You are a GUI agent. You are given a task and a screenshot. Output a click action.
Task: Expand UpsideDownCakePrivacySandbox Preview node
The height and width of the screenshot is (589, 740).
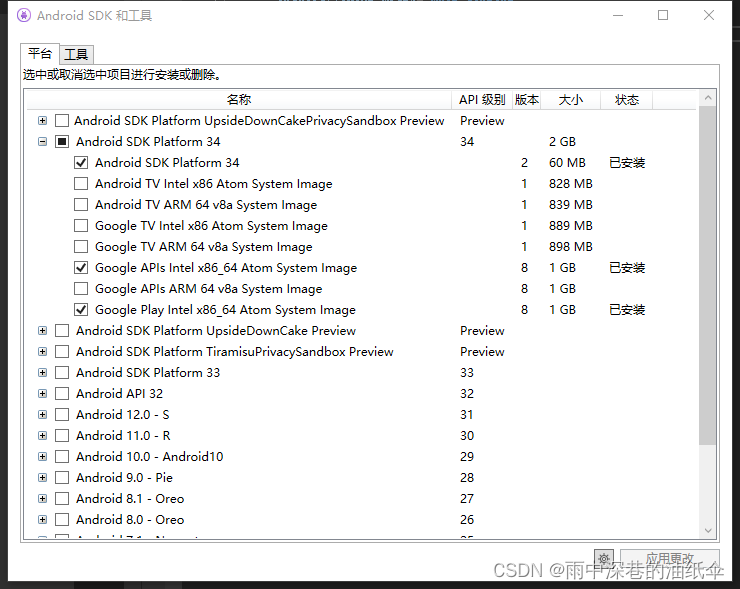click(x=42, y=121)
